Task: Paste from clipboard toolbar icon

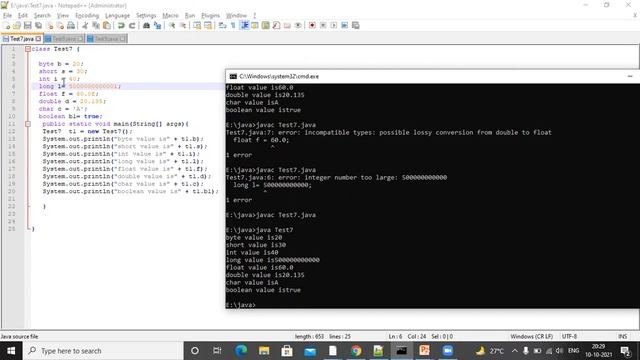Action: (107, 25)
